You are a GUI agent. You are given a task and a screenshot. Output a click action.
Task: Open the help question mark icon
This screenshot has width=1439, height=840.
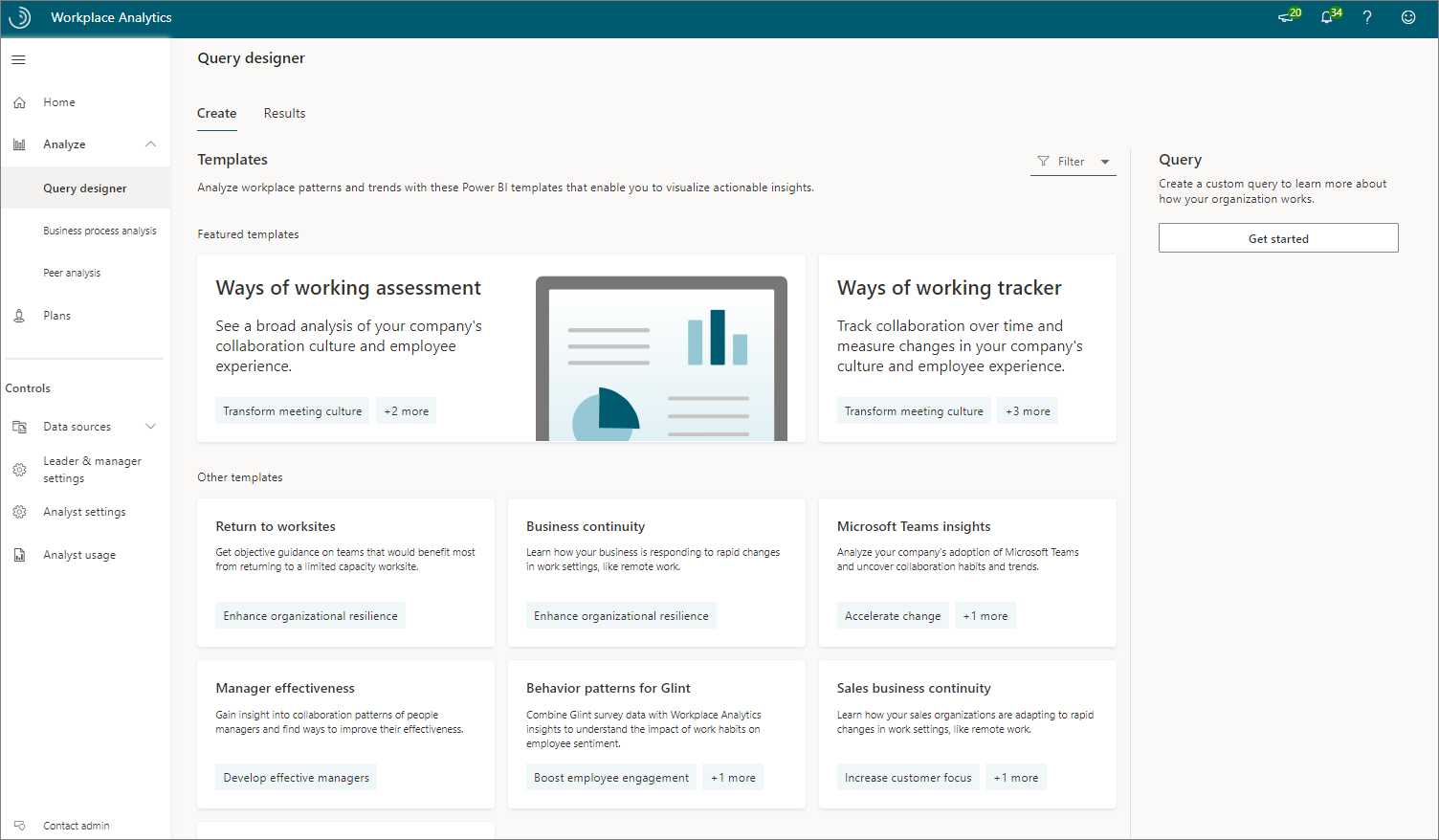point(1367,17)
